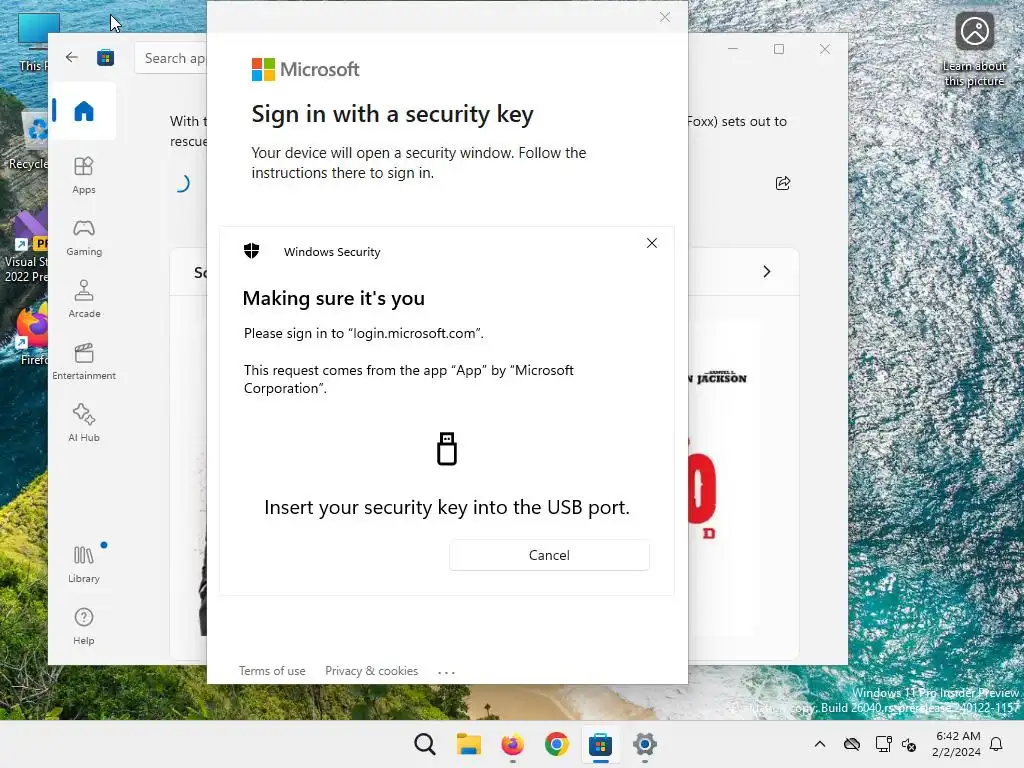Expand section with right chevron in Store
1024x768 pixels.
click(x=767, y=272)
